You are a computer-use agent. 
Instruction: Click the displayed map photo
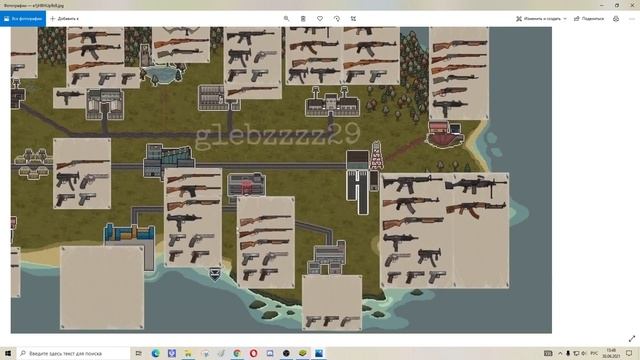click(x=281, y=180)
